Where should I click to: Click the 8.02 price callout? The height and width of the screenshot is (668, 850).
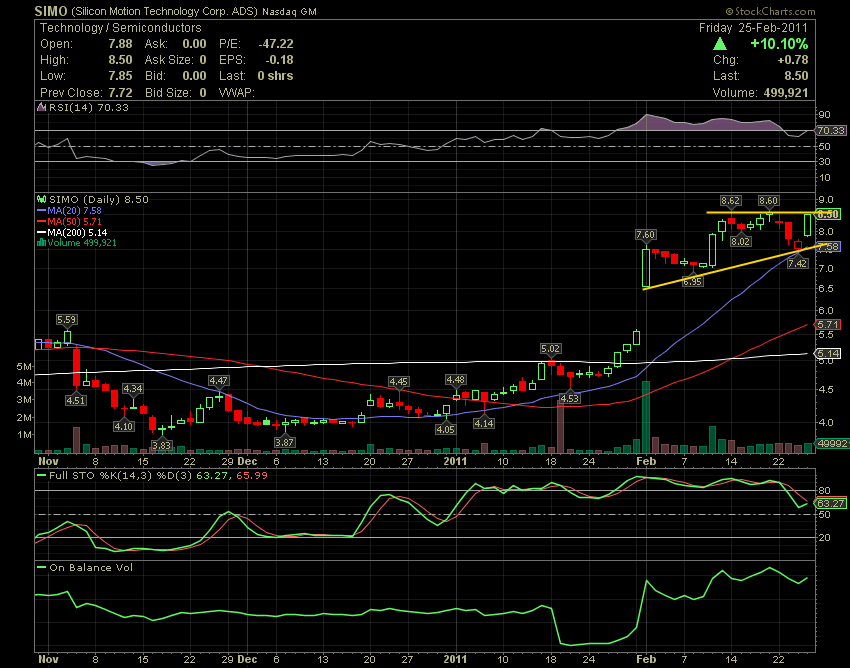[740, 241]
